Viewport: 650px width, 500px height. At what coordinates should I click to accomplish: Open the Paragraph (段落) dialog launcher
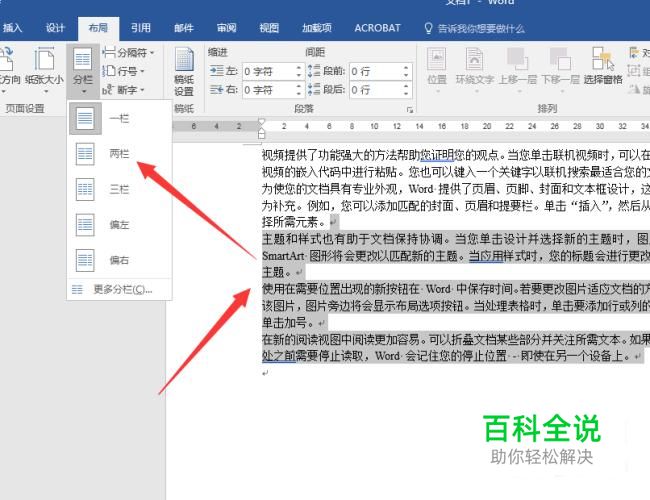pos(410,109)
